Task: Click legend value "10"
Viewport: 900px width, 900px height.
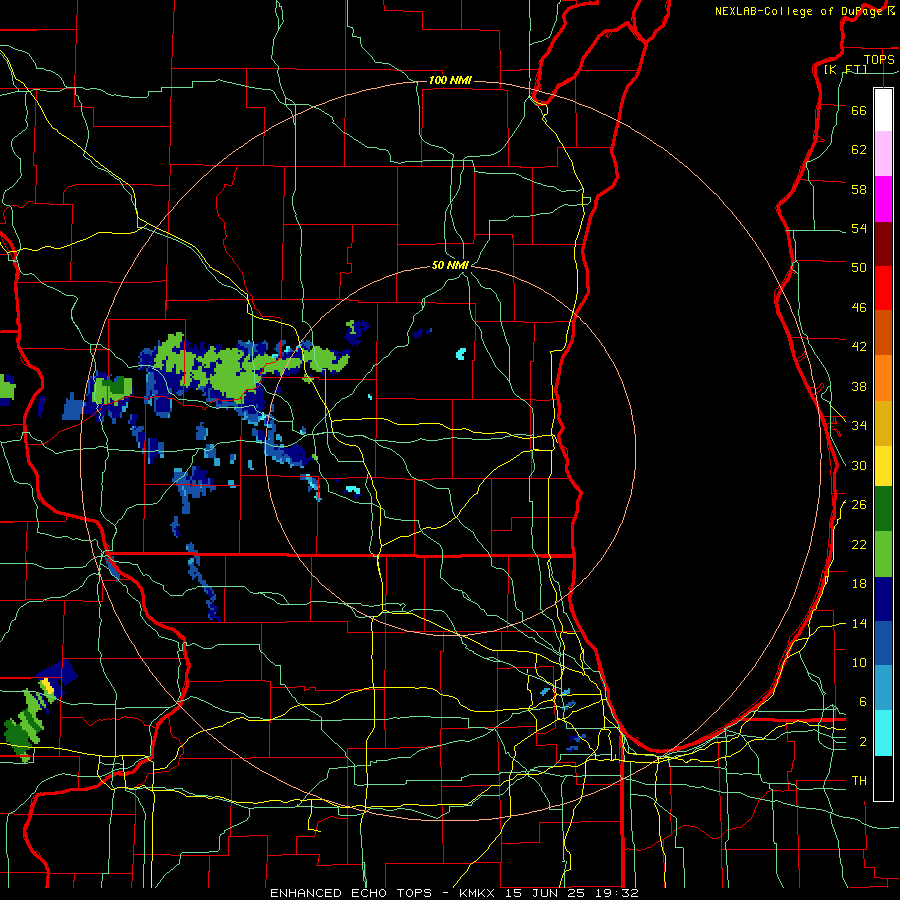Action: tap(859, 662)
